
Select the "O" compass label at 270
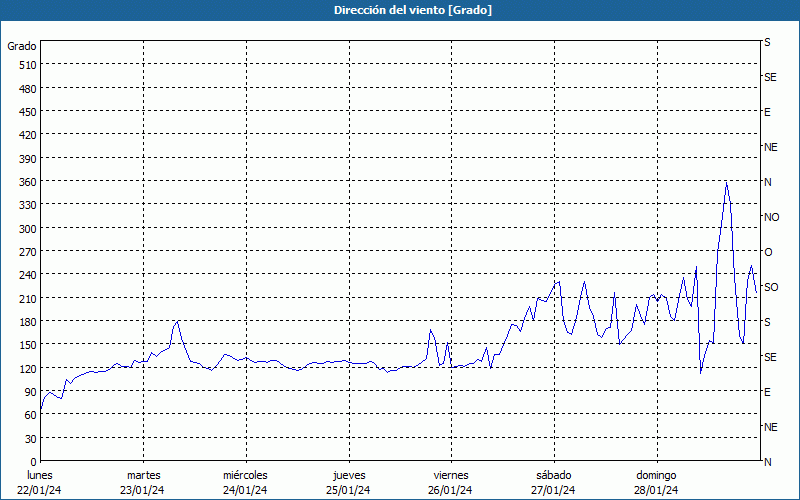(x=768, y=252)
